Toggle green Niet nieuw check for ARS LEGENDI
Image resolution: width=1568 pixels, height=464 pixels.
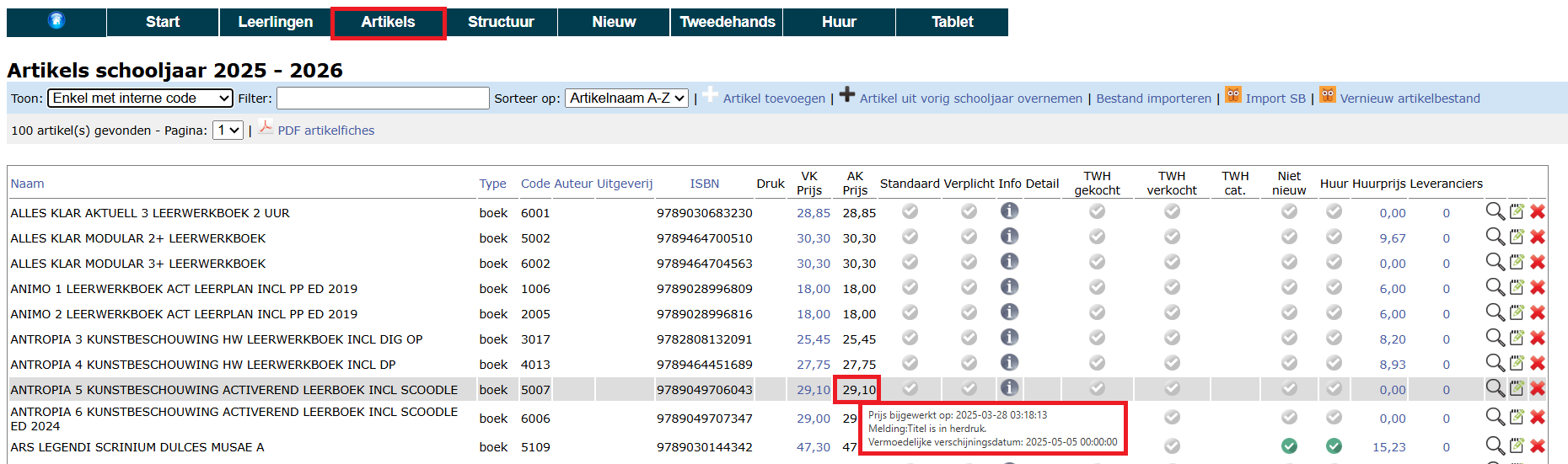[1289, 446]
